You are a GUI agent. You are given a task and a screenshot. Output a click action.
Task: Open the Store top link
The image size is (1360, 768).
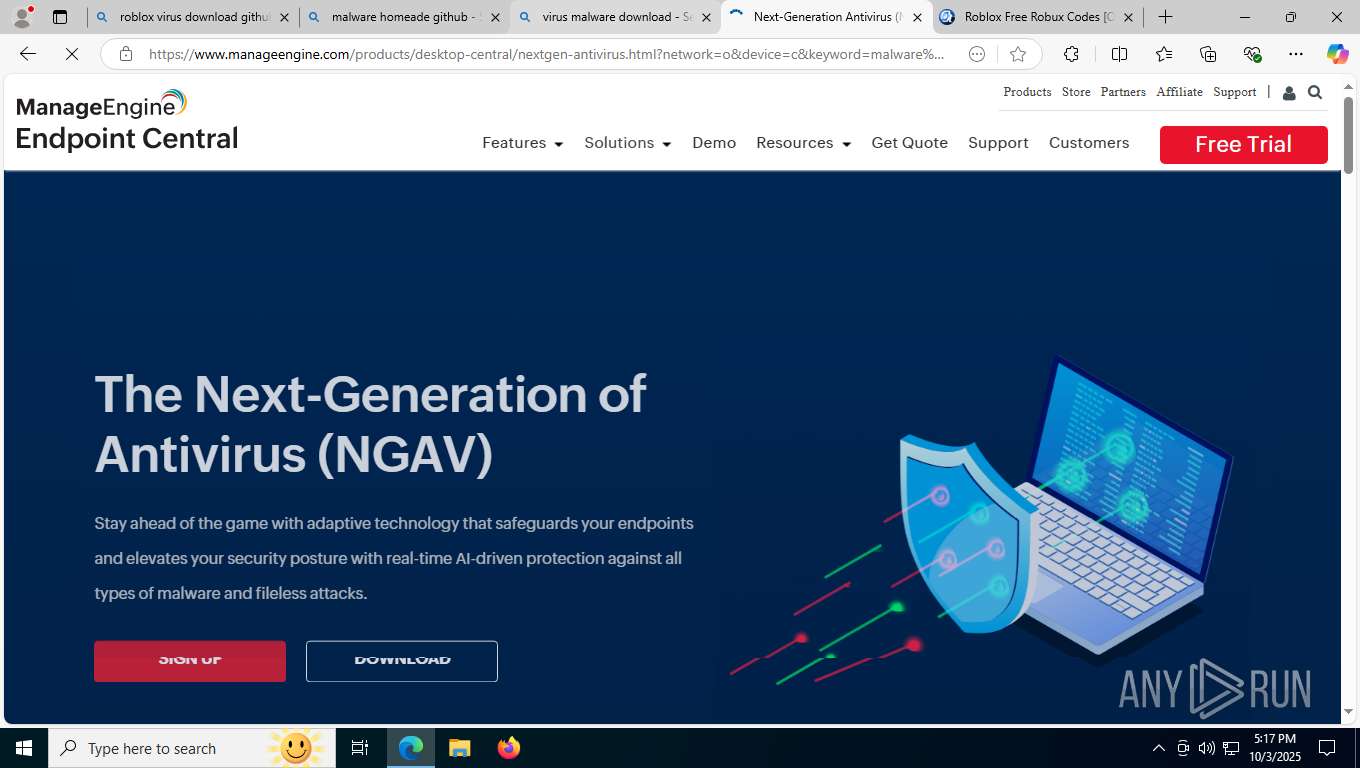(1076, 92)
